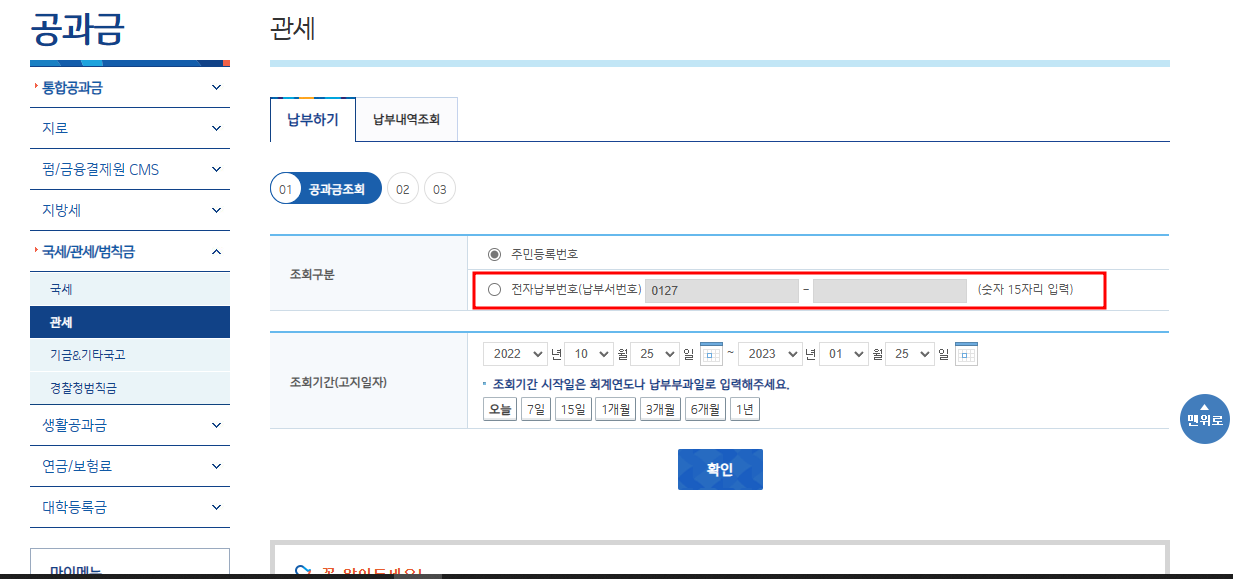Image resolution: width=1233 pixels, height=579 pixels.
Task: Set period with the 1개월 button
Action: point(615,409)
